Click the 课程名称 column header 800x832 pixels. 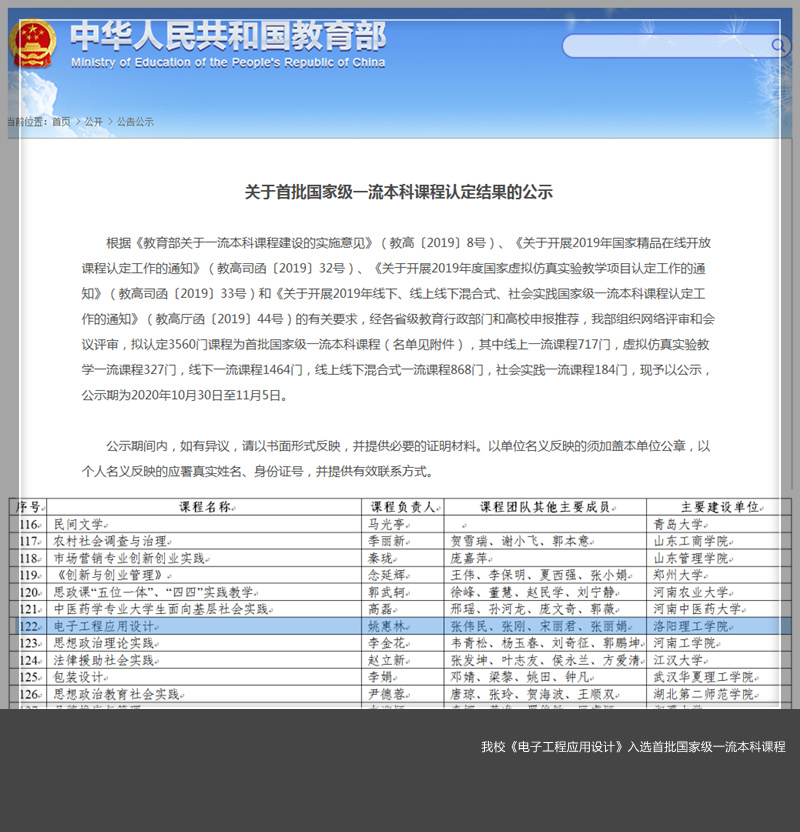tap(205, 507)
